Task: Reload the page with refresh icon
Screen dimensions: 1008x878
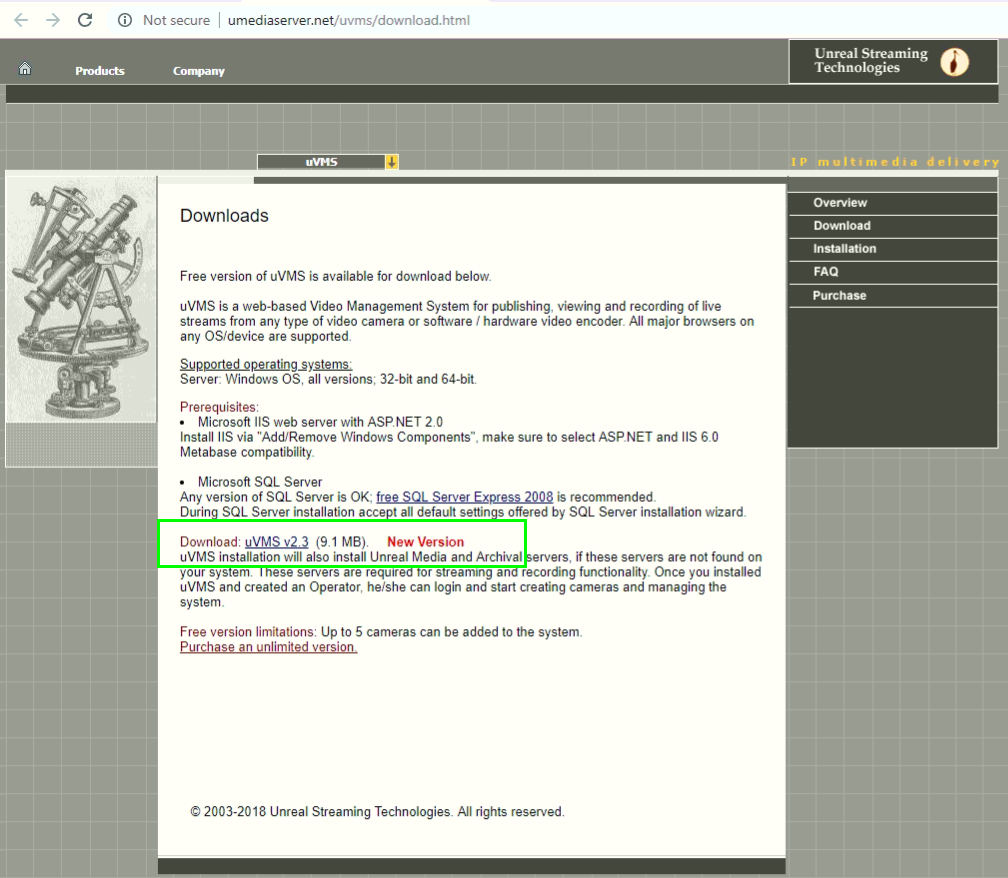Action: (85, 20)
